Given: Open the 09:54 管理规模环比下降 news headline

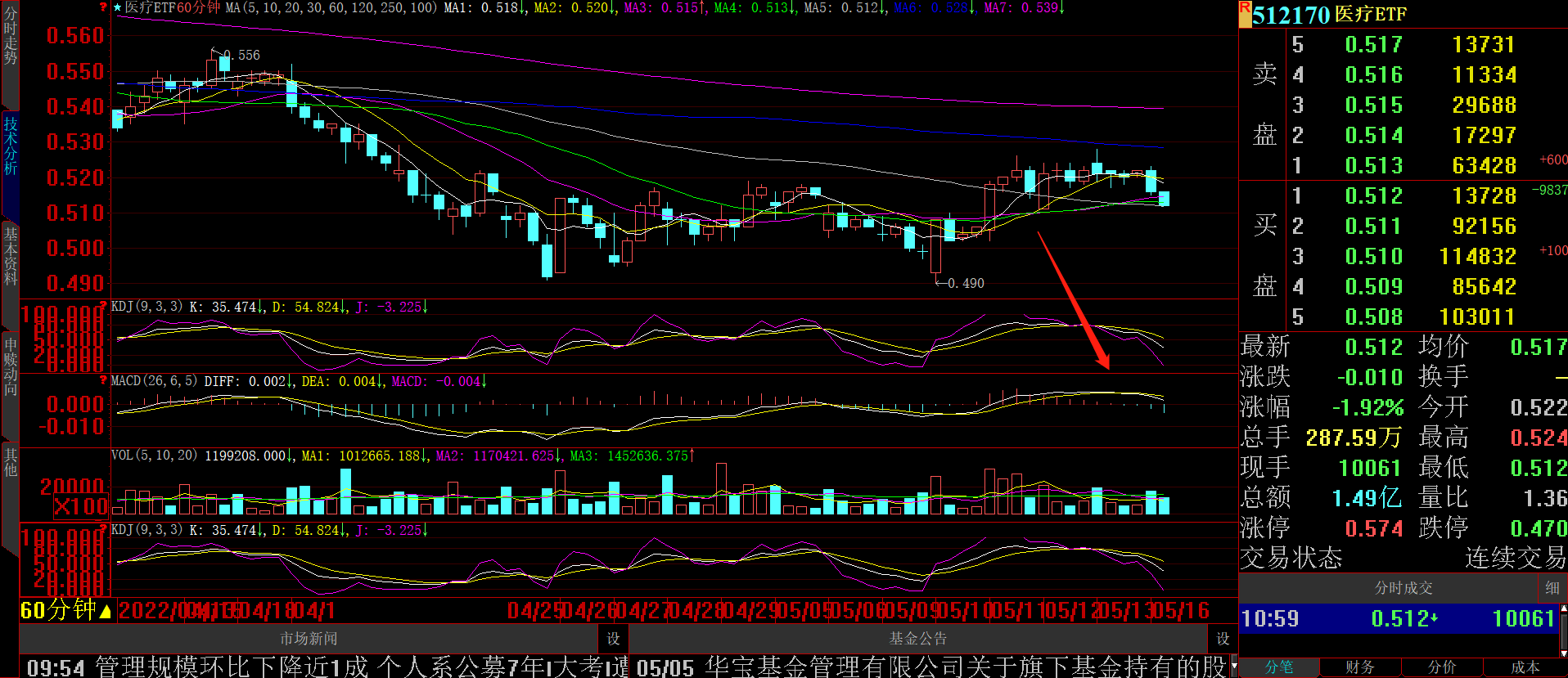Looking at the screenshot, I should point(327,667).
